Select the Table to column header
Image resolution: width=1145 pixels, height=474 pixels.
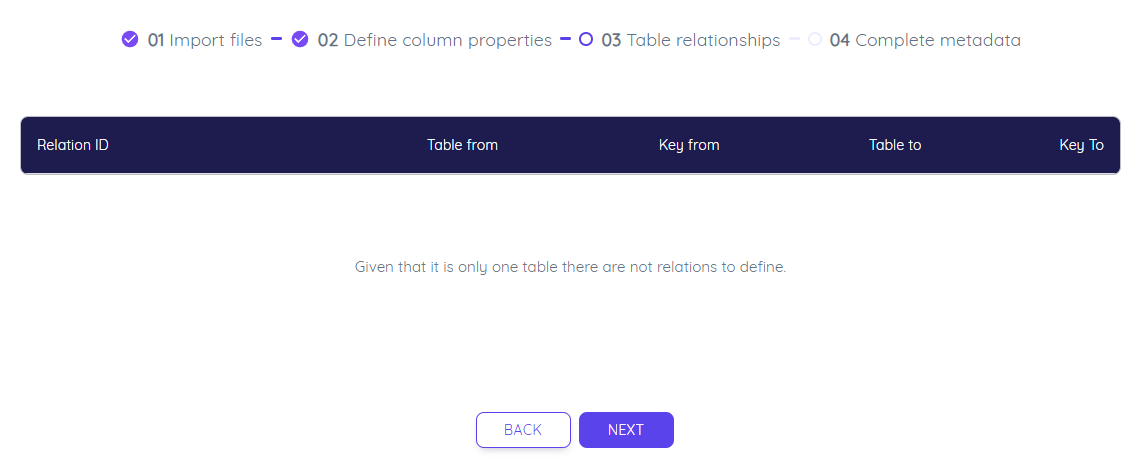click(x=895, y=145)
